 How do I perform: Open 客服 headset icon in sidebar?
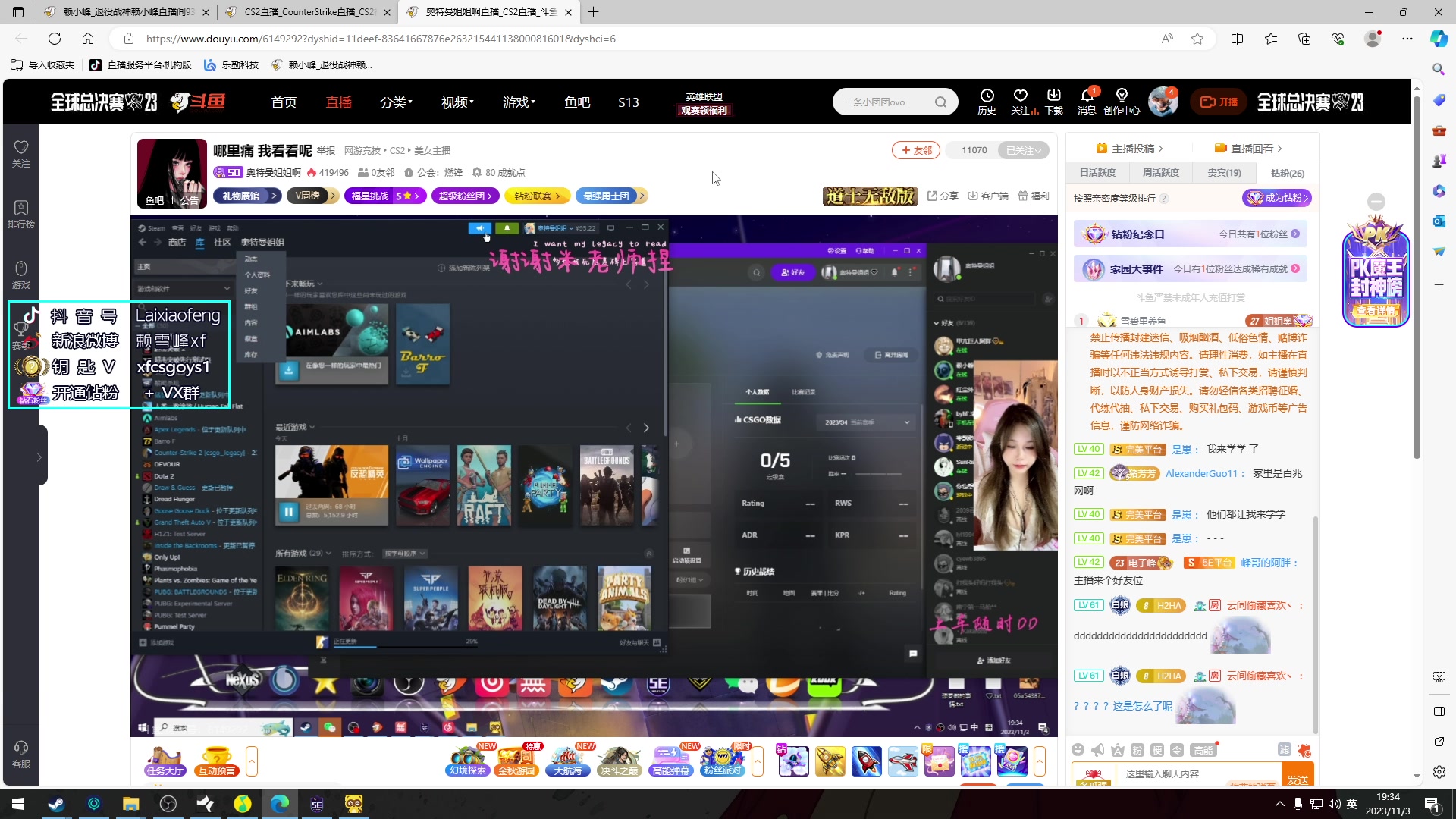(21, 755)
